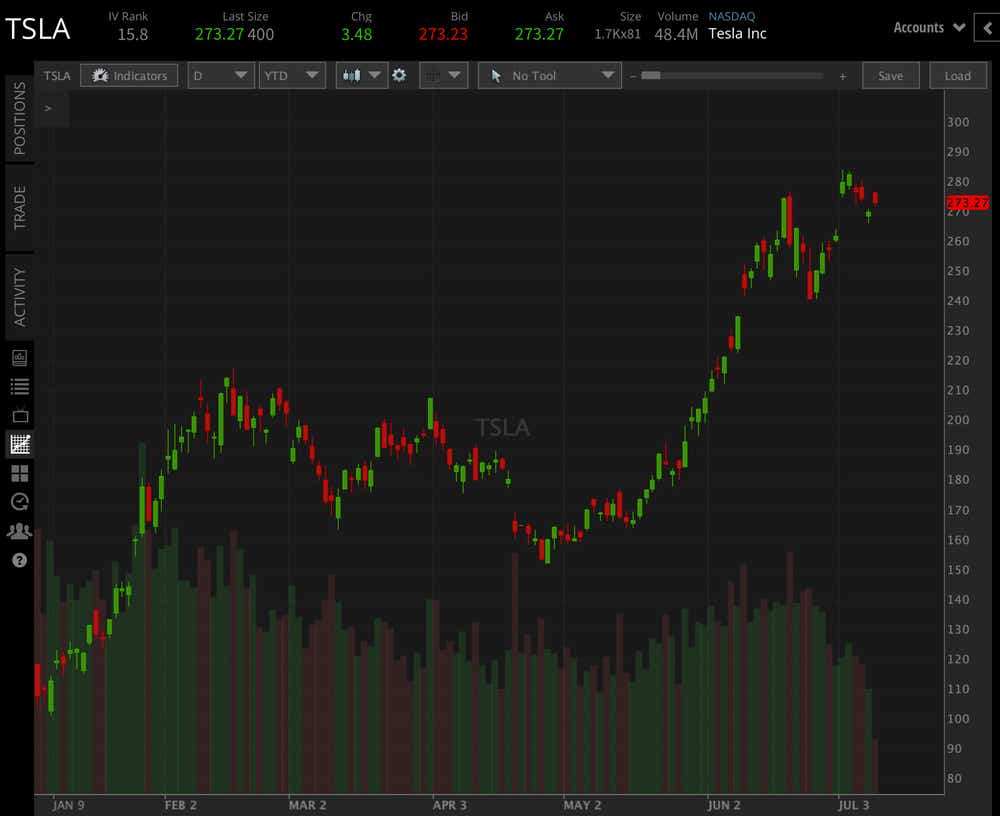Open the No Tool drawing selector
Viewport: 1000px width, 816px height.
tap(550, 75)
